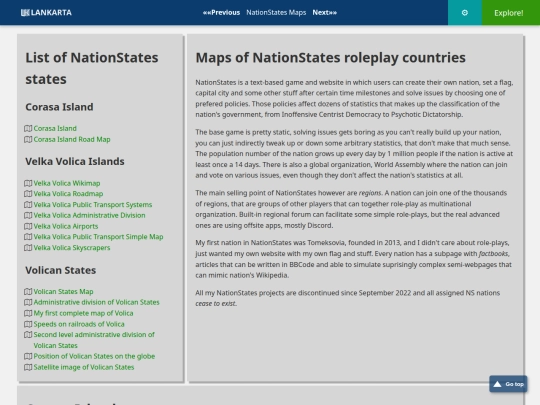
Task: Open Administrative division of Volican States link
Action: 96,302
